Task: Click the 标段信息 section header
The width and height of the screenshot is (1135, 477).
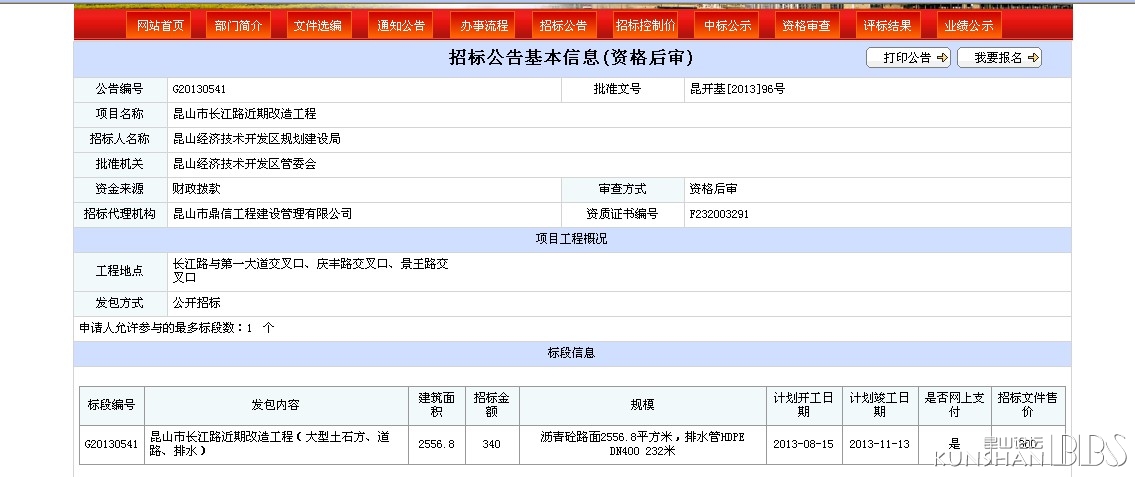Action: click(x=572, y=353)
